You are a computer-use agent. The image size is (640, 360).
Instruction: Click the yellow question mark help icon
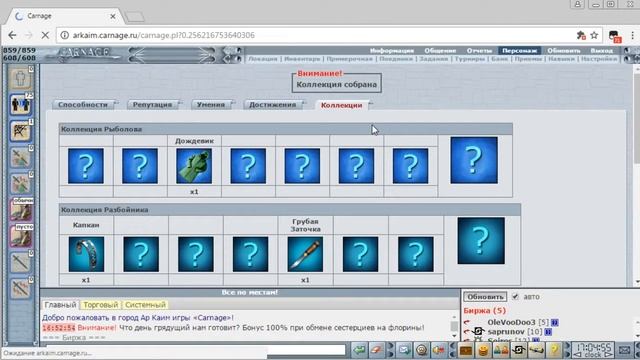[x=554, y=350]
